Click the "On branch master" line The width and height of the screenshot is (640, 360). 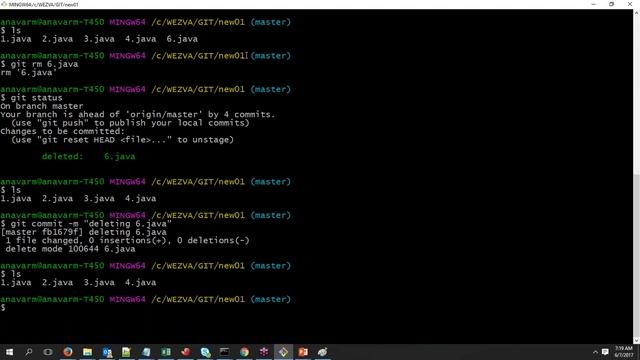(x=42, y=106)
